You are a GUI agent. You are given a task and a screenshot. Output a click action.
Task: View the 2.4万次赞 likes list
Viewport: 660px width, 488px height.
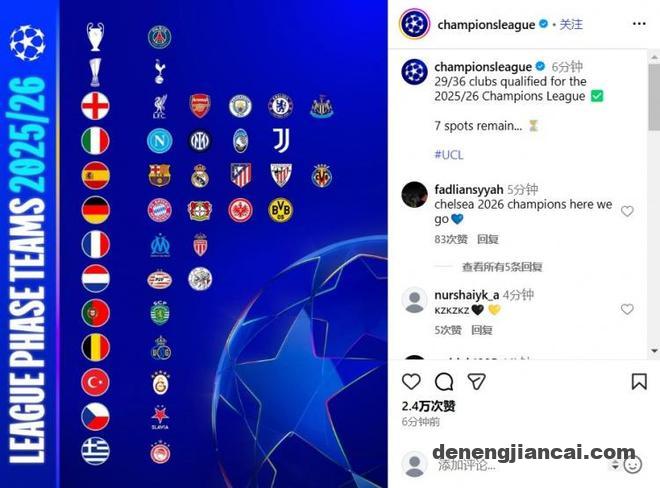[428, 406]
